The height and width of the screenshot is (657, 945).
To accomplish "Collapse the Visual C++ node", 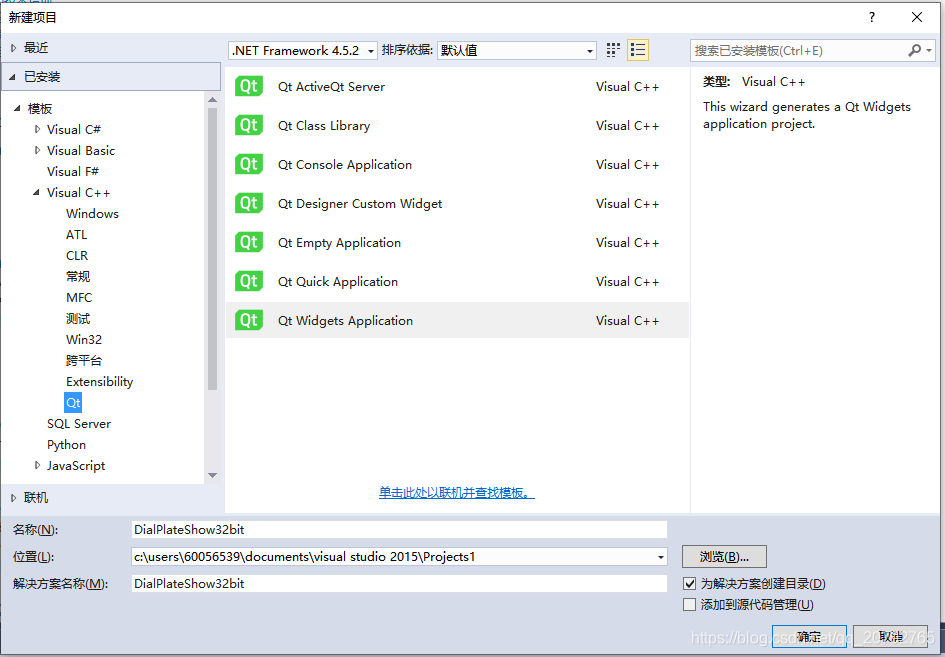I will click(x=36, y=192).
